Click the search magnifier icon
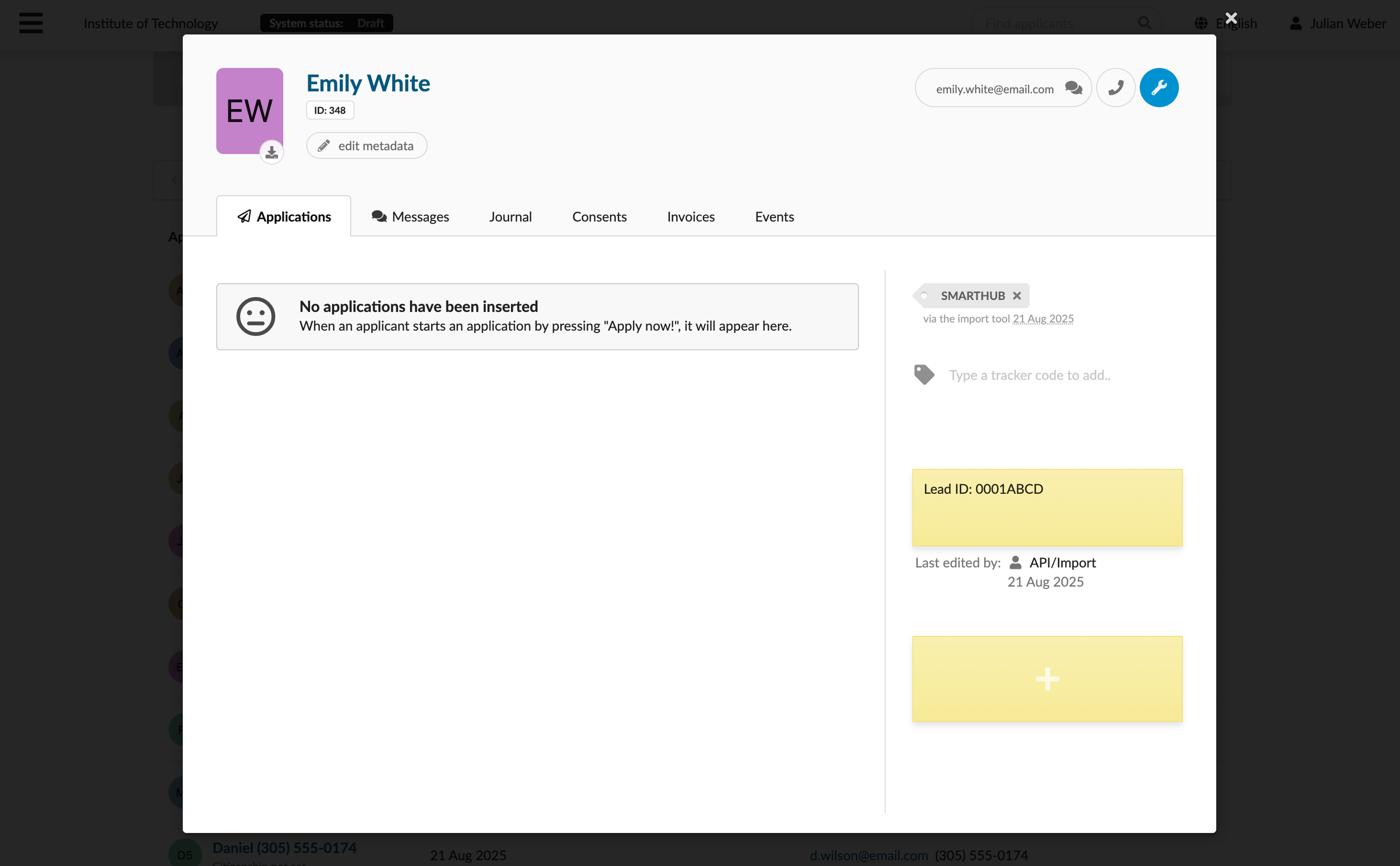The height and width of the screenshot is (866, 1400). pos(1144,23)
